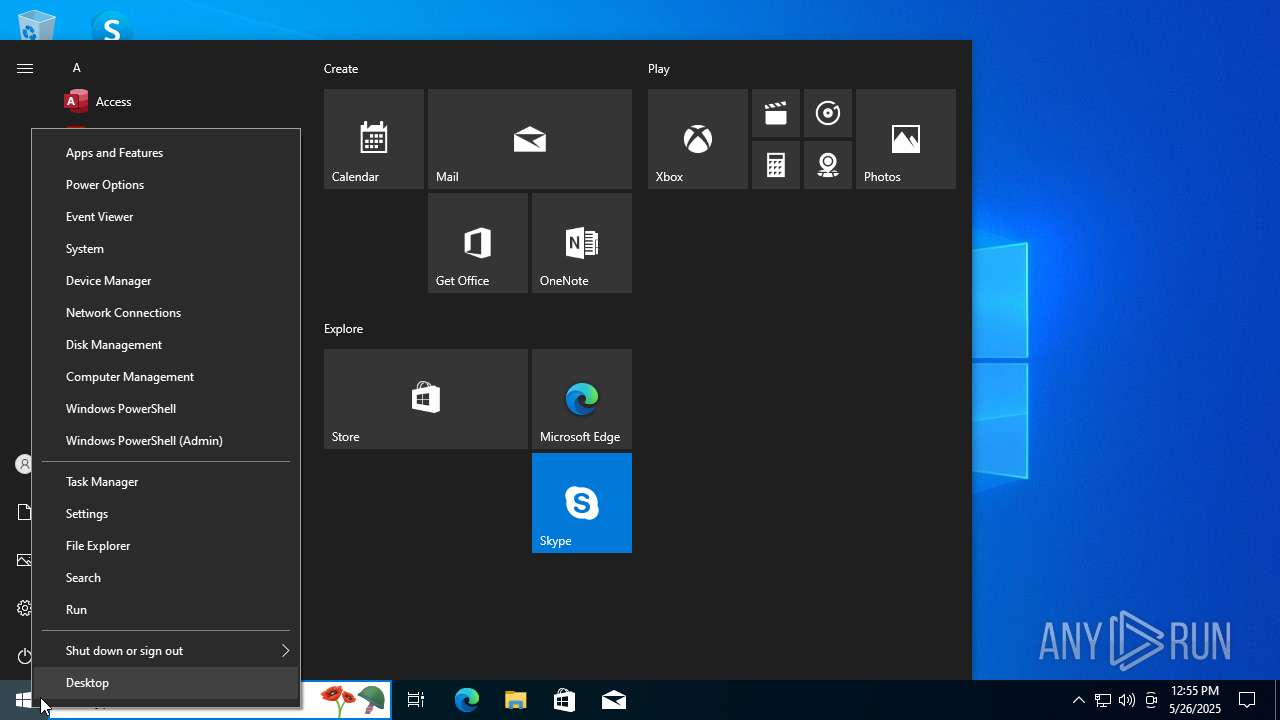Open Mail from the taskbar

pos(614,700)
